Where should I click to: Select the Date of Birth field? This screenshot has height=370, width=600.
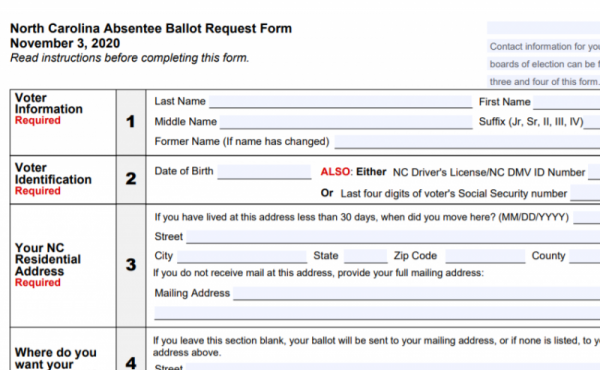[264, 172]
